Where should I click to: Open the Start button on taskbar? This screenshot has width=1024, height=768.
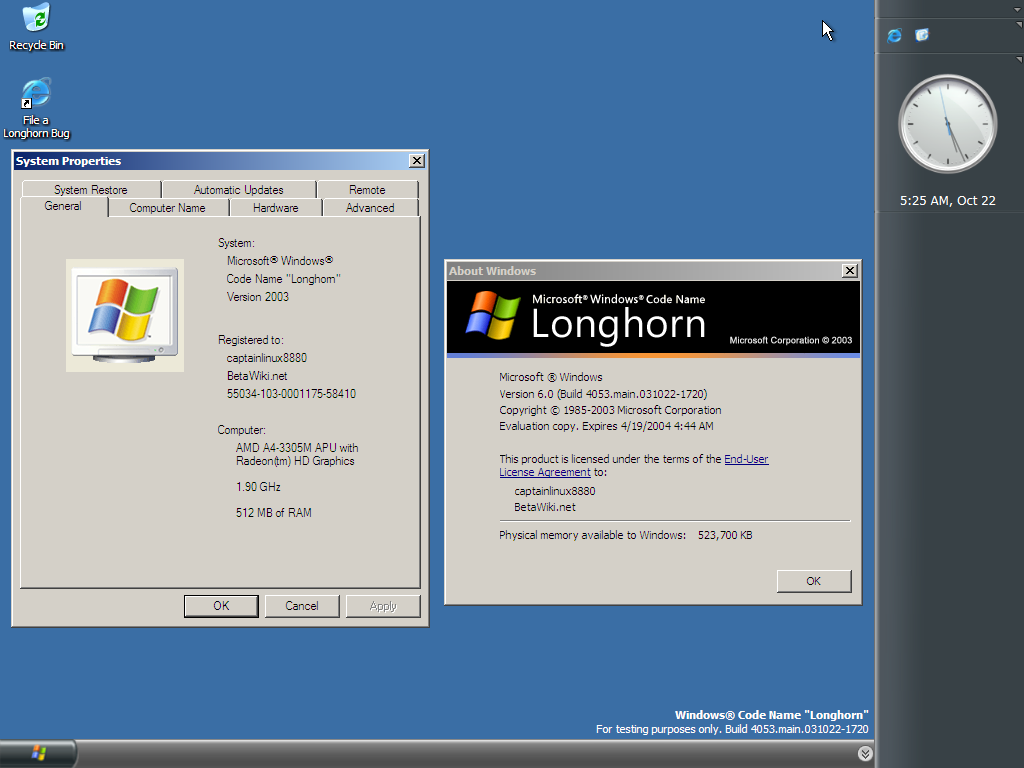coord(38,754)
